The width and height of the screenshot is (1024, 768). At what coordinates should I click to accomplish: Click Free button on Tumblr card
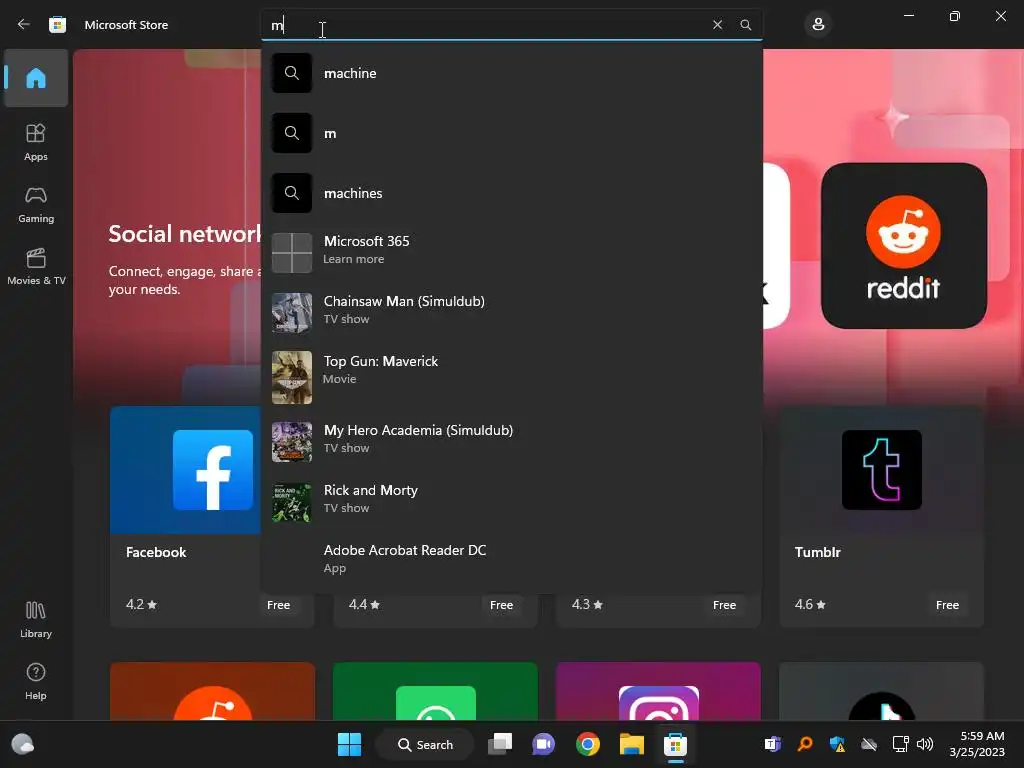click(x=947, y=605)
